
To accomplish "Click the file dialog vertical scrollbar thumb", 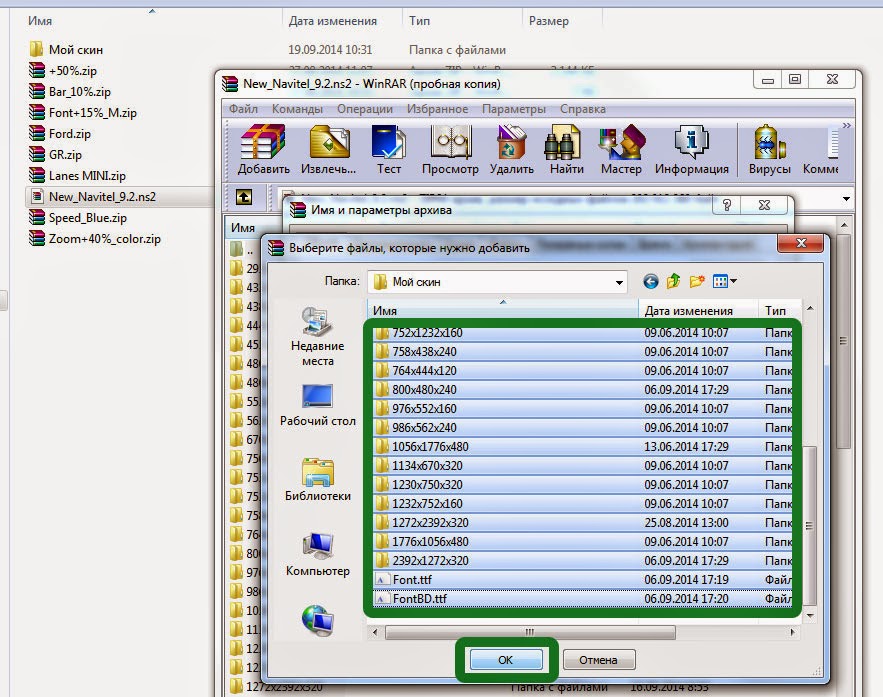I will pyautogui.click(x=809, y=525).
